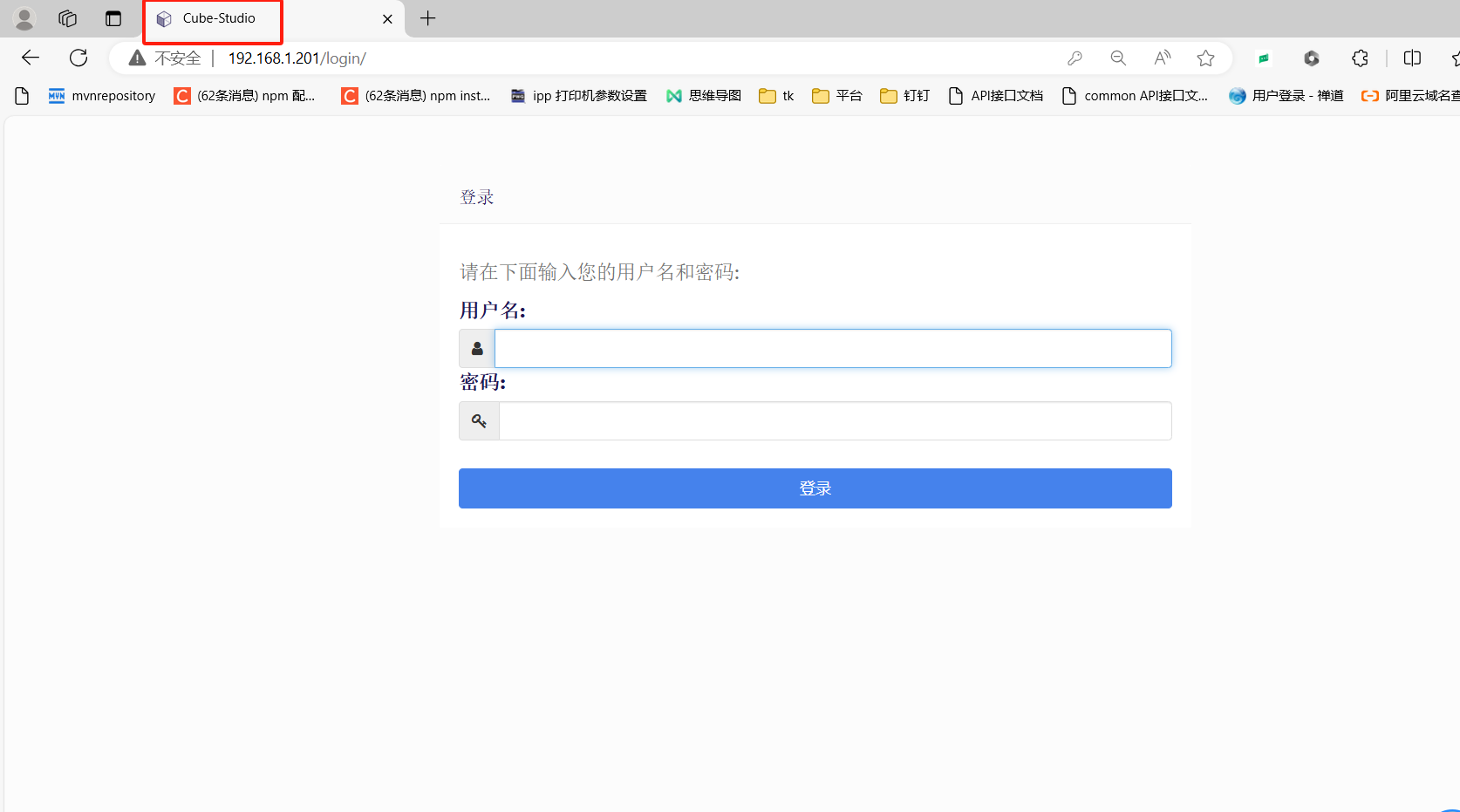Click the not secure warning icon

[x=137, y=58]
